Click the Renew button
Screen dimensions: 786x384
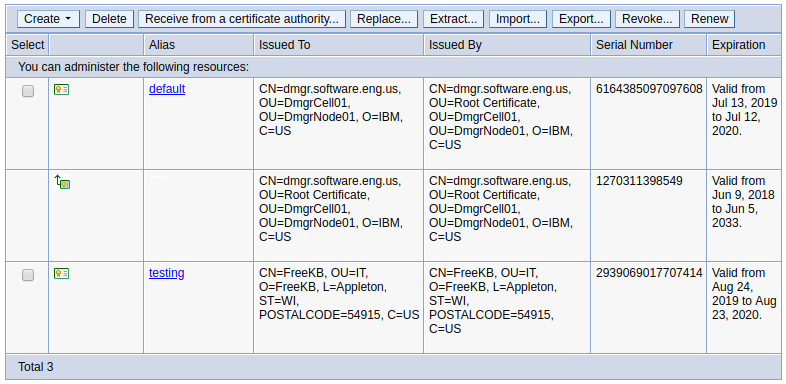pos(709,19)
